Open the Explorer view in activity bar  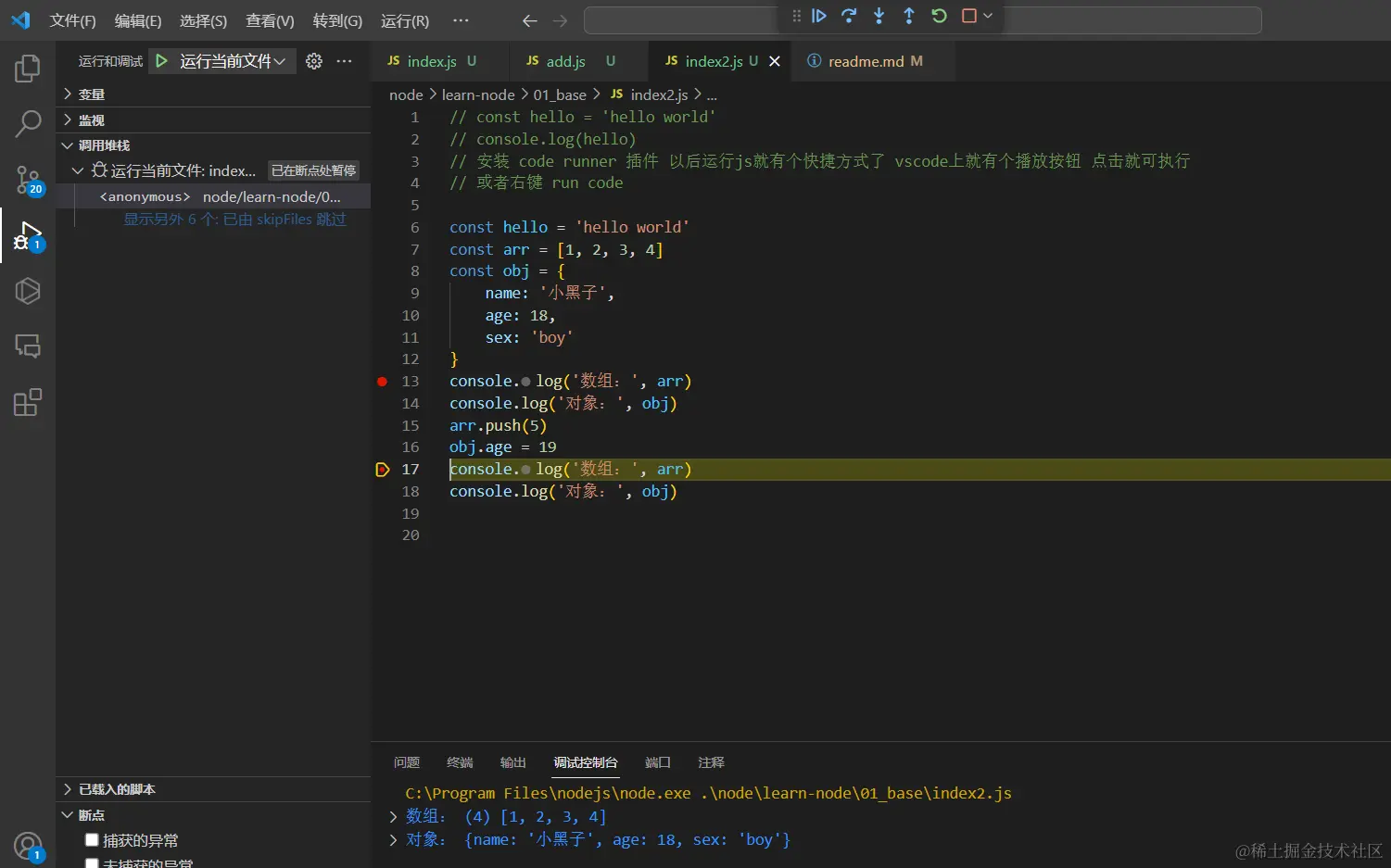[28, 69]
